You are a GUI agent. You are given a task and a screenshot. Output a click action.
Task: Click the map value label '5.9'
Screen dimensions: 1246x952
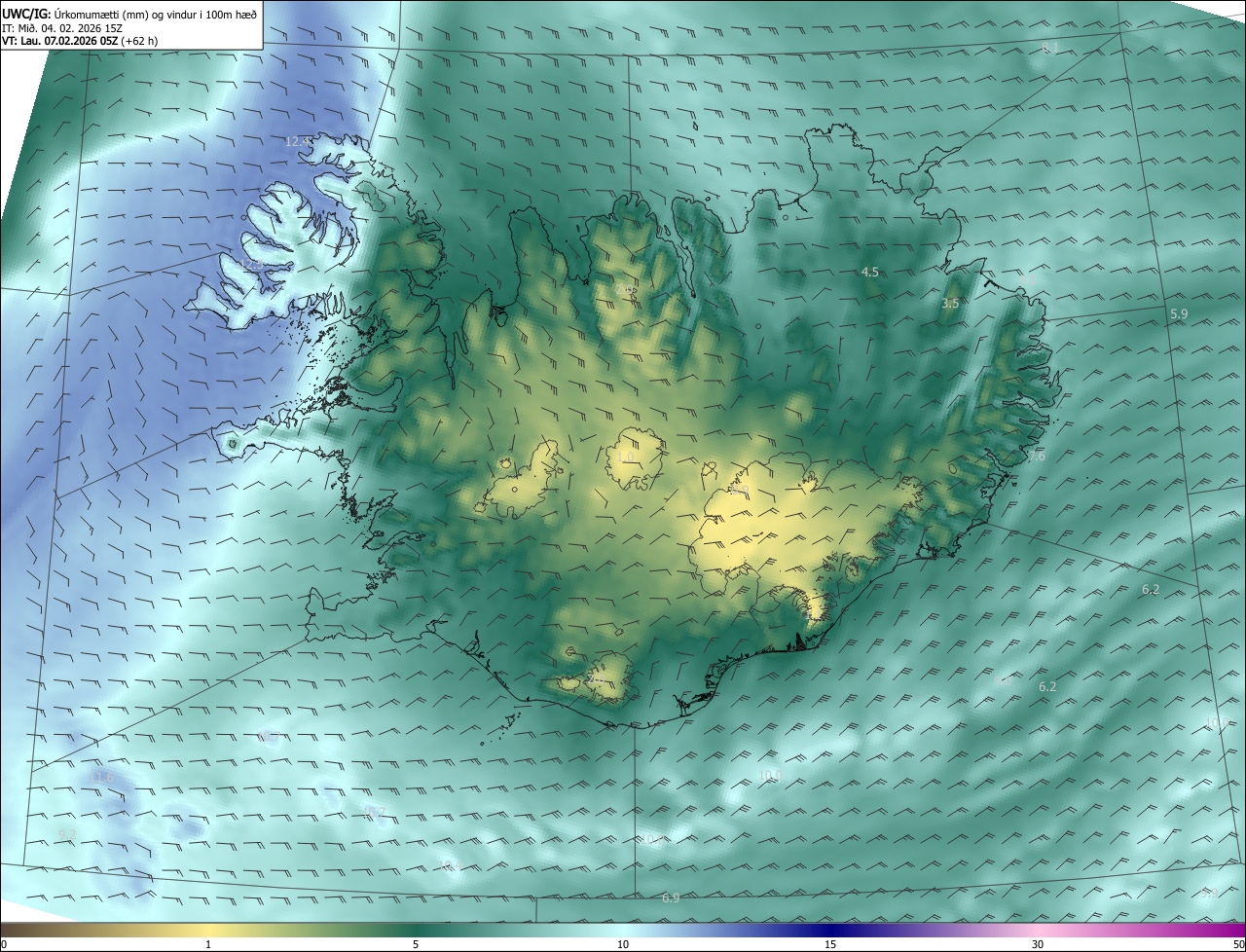pyautogui.click(x=1179, y=313)
